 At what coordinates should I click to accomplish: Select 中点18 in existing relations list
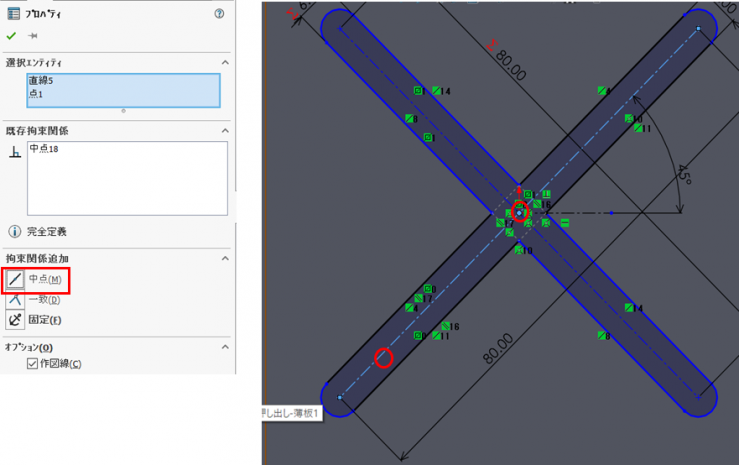coord(44,148)
